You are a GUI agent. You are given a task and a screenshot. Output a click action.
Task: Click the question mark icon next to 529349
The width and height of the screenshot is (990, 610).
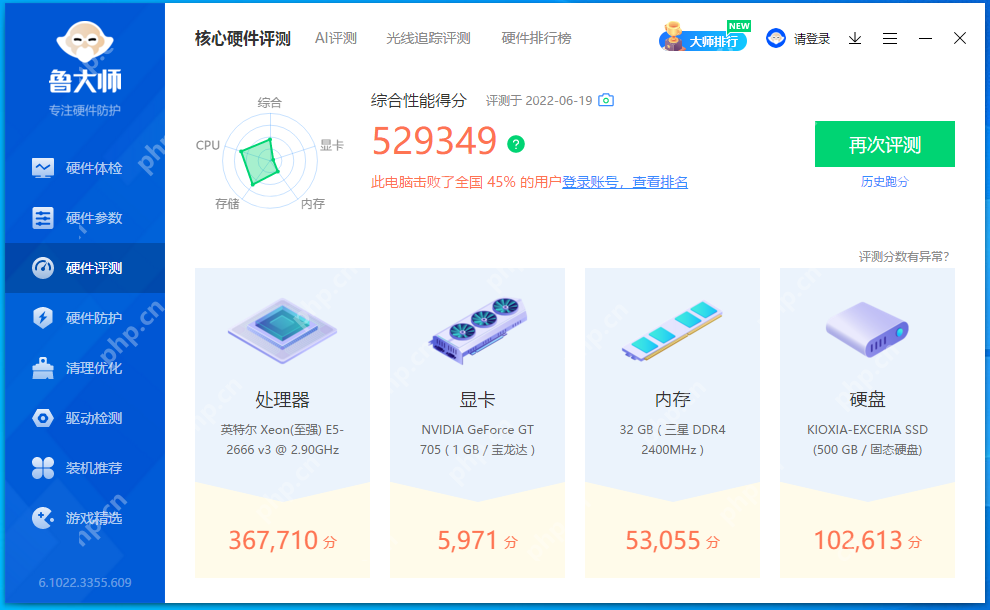coord(514,144)
